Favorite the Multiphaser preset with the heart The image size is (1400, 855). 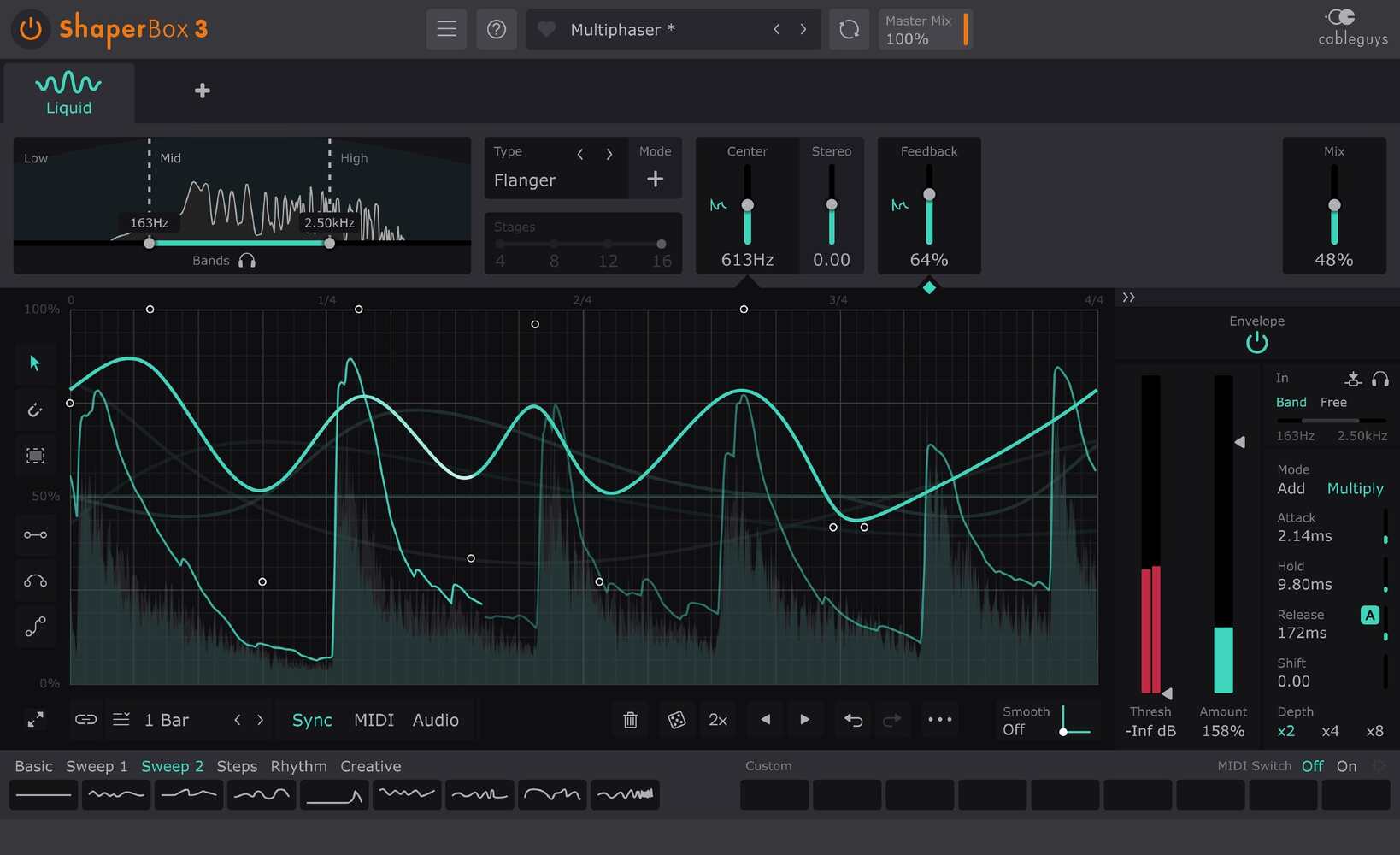coord(546,28)
